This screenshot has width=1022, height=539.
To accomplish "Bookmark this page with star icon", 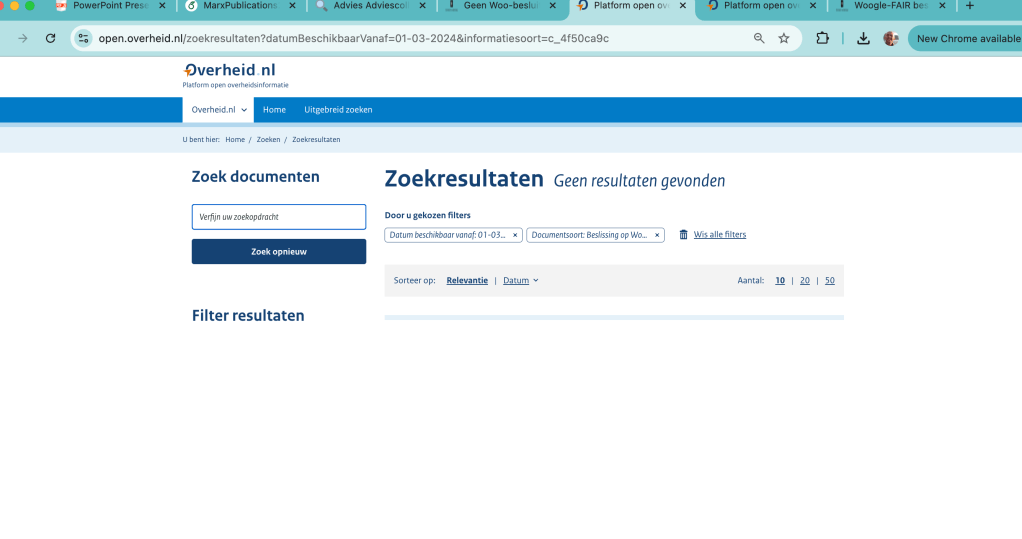I will (x=784, y=39).
